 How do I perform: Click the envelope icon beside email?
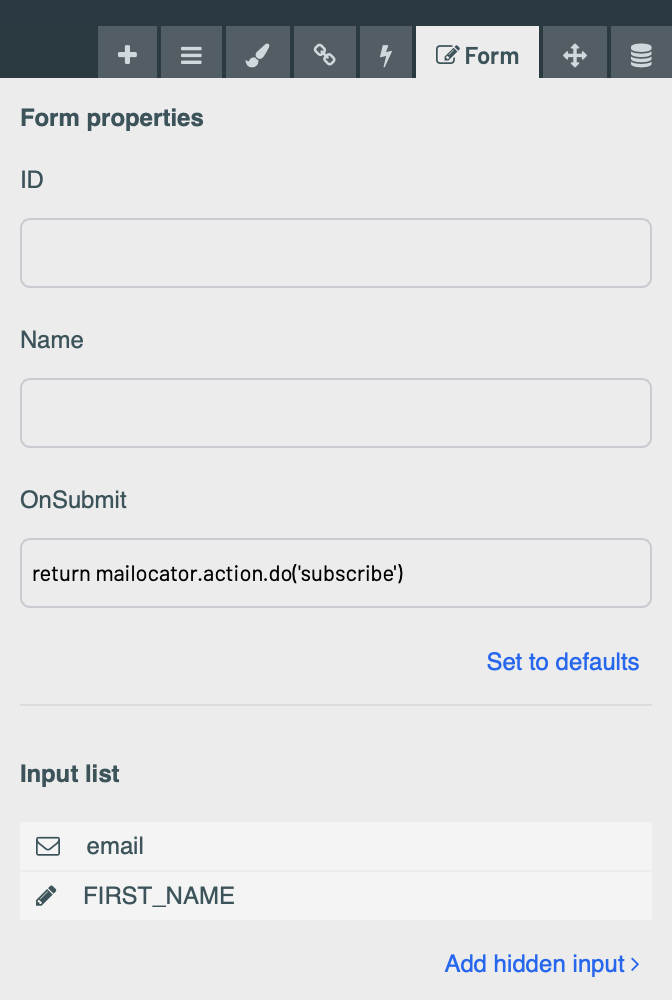(x=48, y=846)
